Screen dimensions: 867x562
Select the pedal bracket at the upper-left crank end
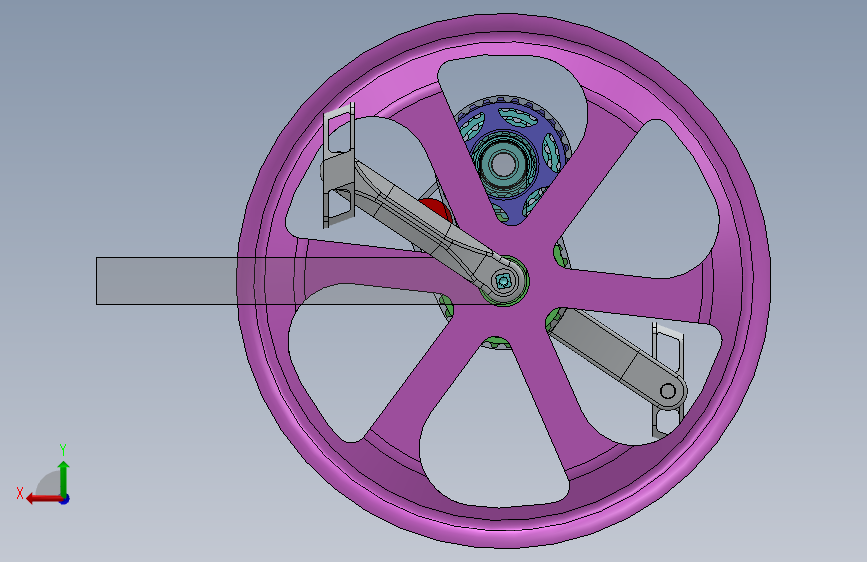point(338,166)
